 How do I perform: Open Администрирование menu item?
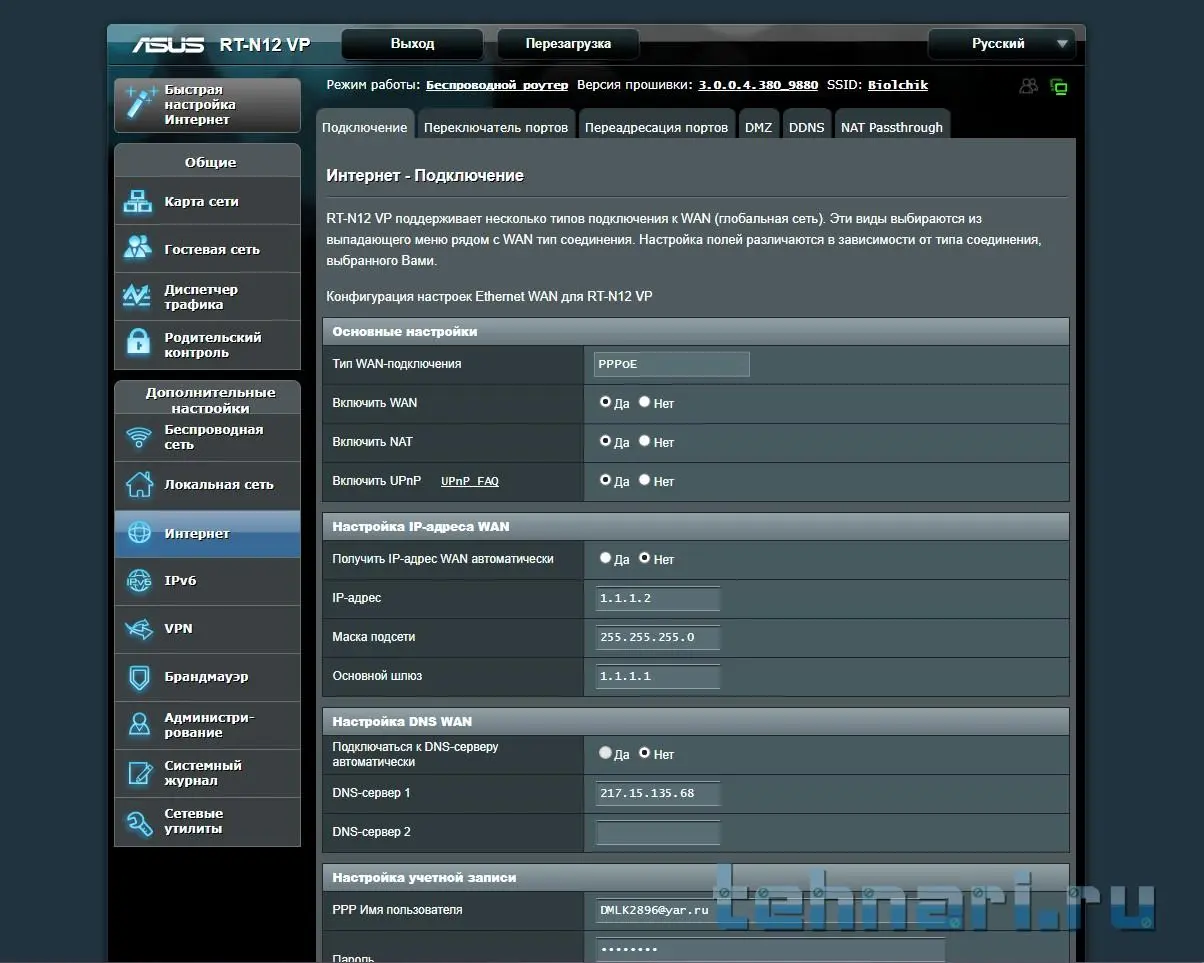pos(207,725)
